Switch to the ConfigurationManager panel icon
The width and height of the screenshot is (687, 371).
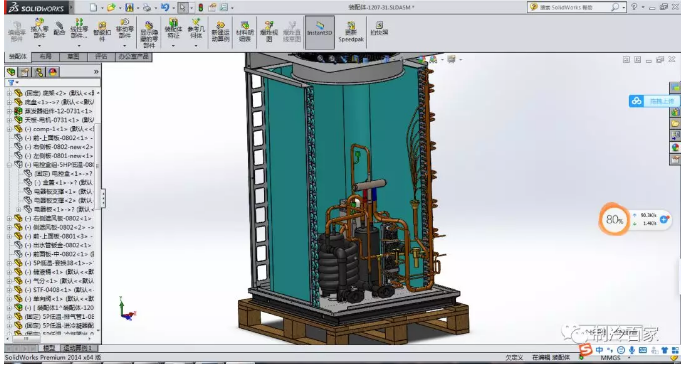[x=39, y=72]
